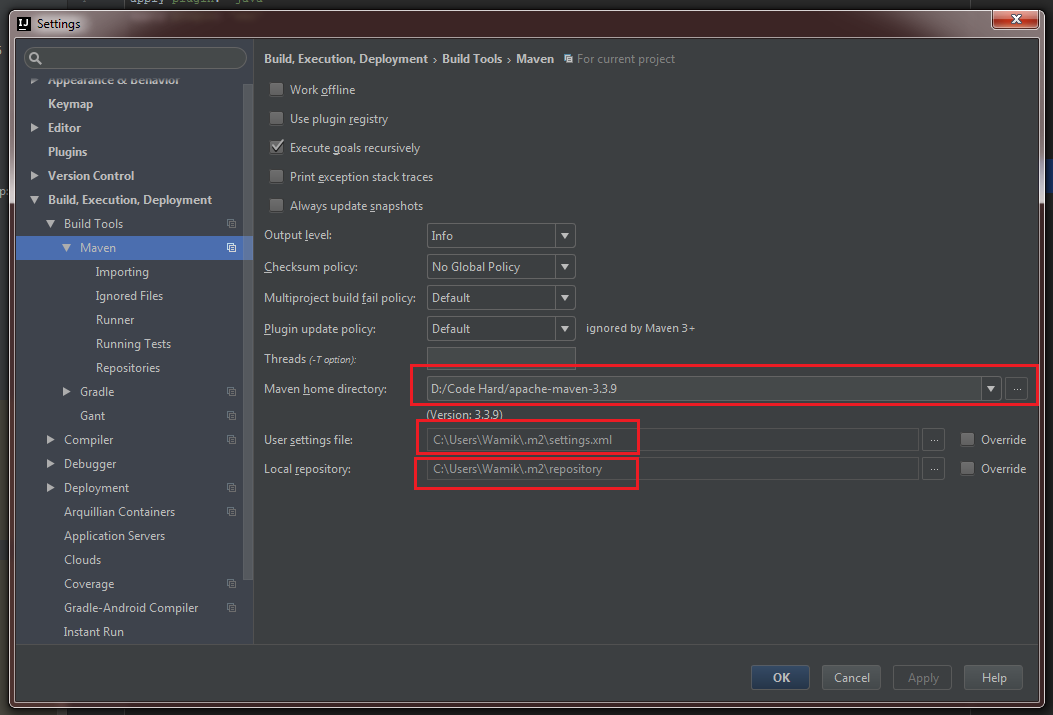Browse for User settings file with ellipsis button
1053x715 pixels.
(x=933, y=440)
